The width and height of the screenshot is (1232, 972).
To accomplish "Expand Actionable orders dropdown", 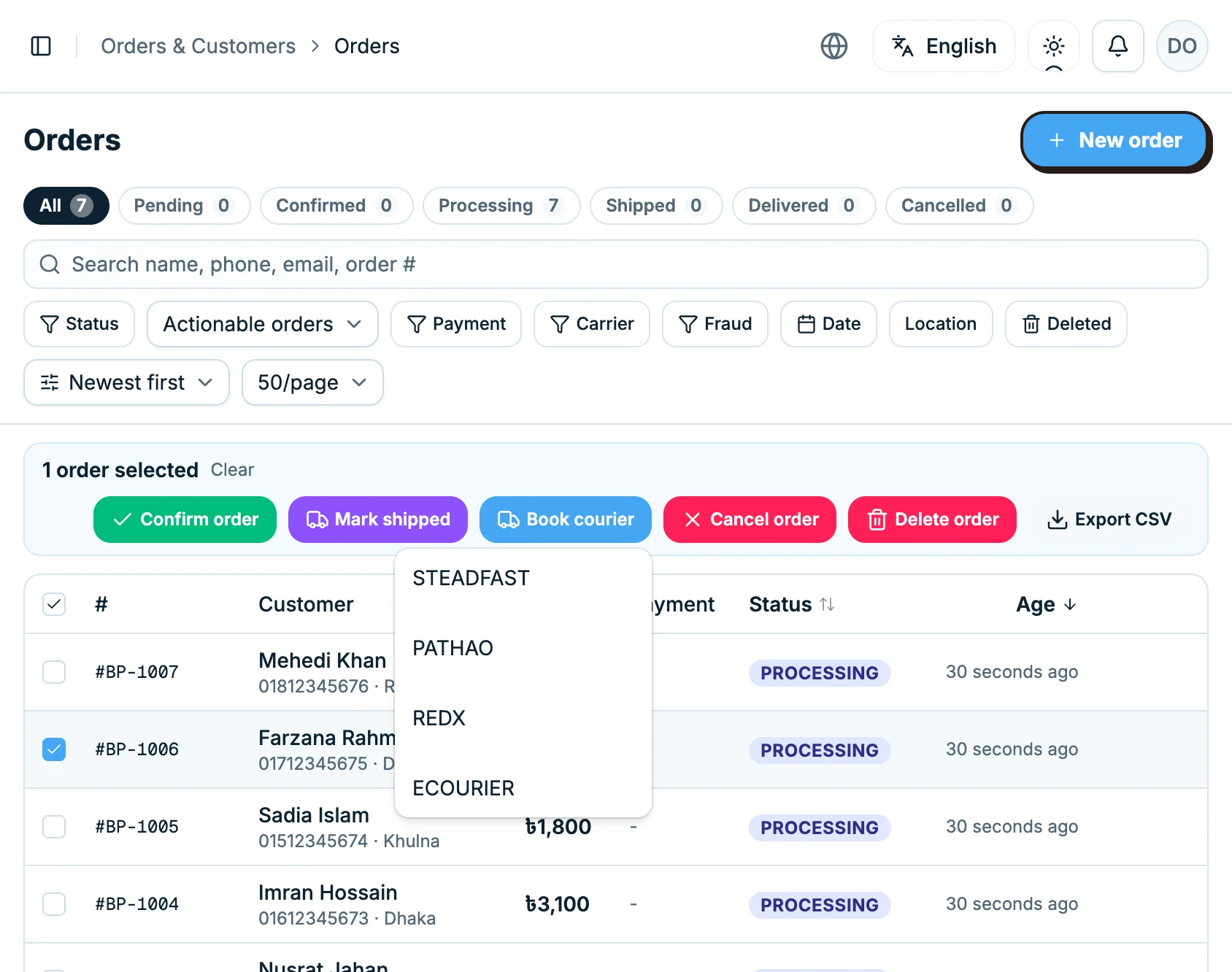I will pos(263,324).
